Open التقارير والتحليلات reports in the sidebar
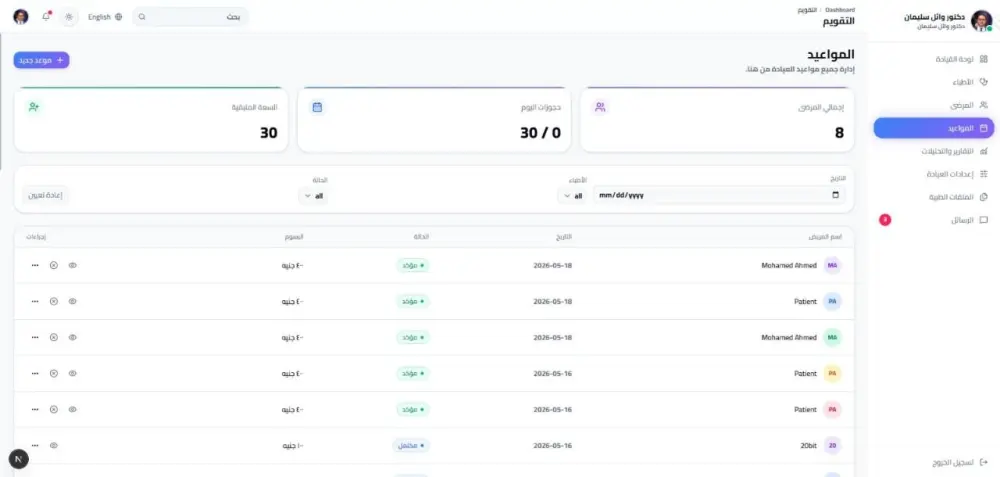The image size is (1000, 477). [x=936, y=151]
